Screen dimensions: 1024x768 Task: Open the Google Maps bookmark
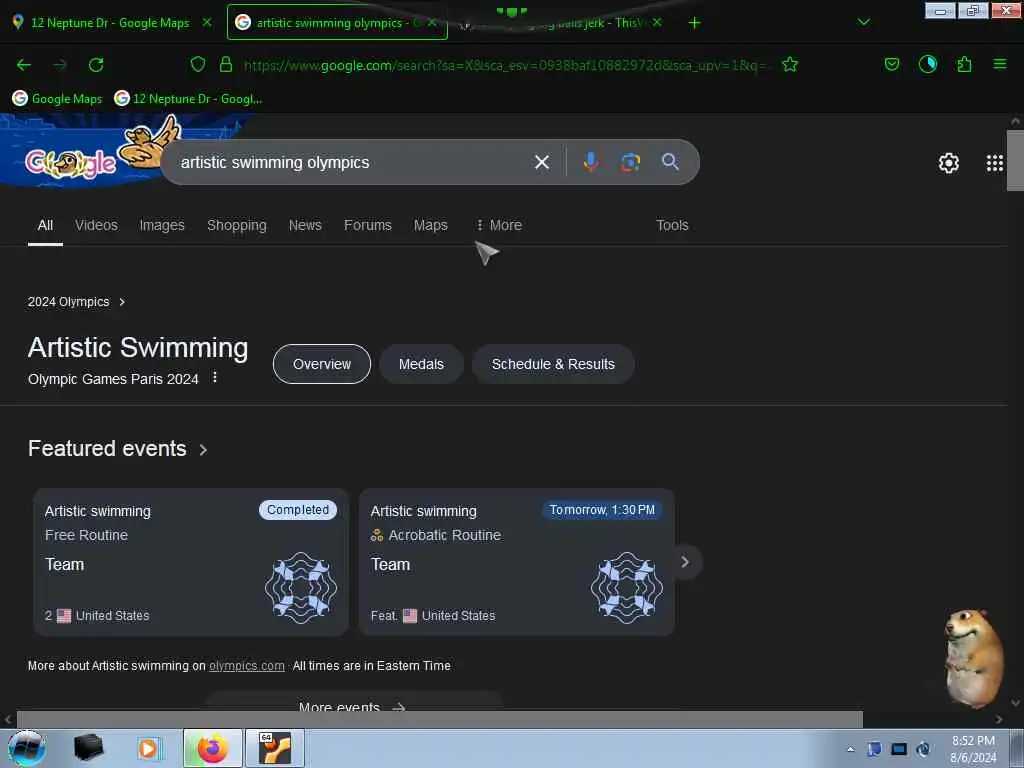57,99
